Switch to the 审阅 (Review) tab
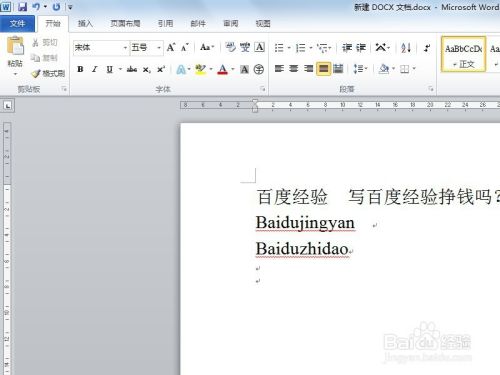The image size is (500, 375). tap(231, 24)
